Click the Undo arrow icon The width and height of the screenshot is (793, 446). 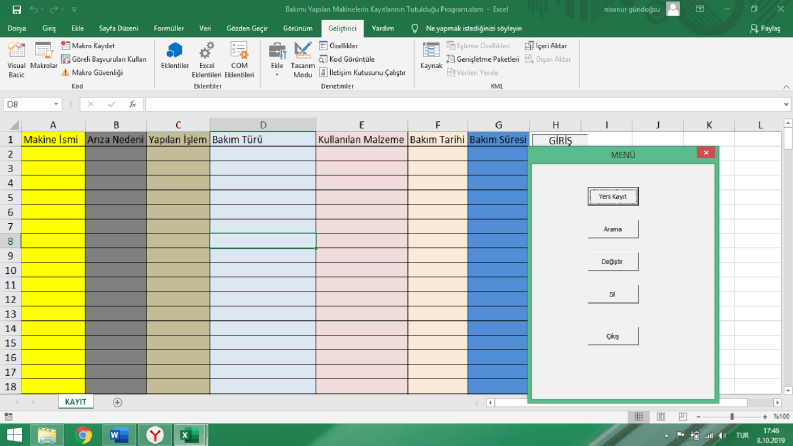pyautogui.click(x=33, y=9)
